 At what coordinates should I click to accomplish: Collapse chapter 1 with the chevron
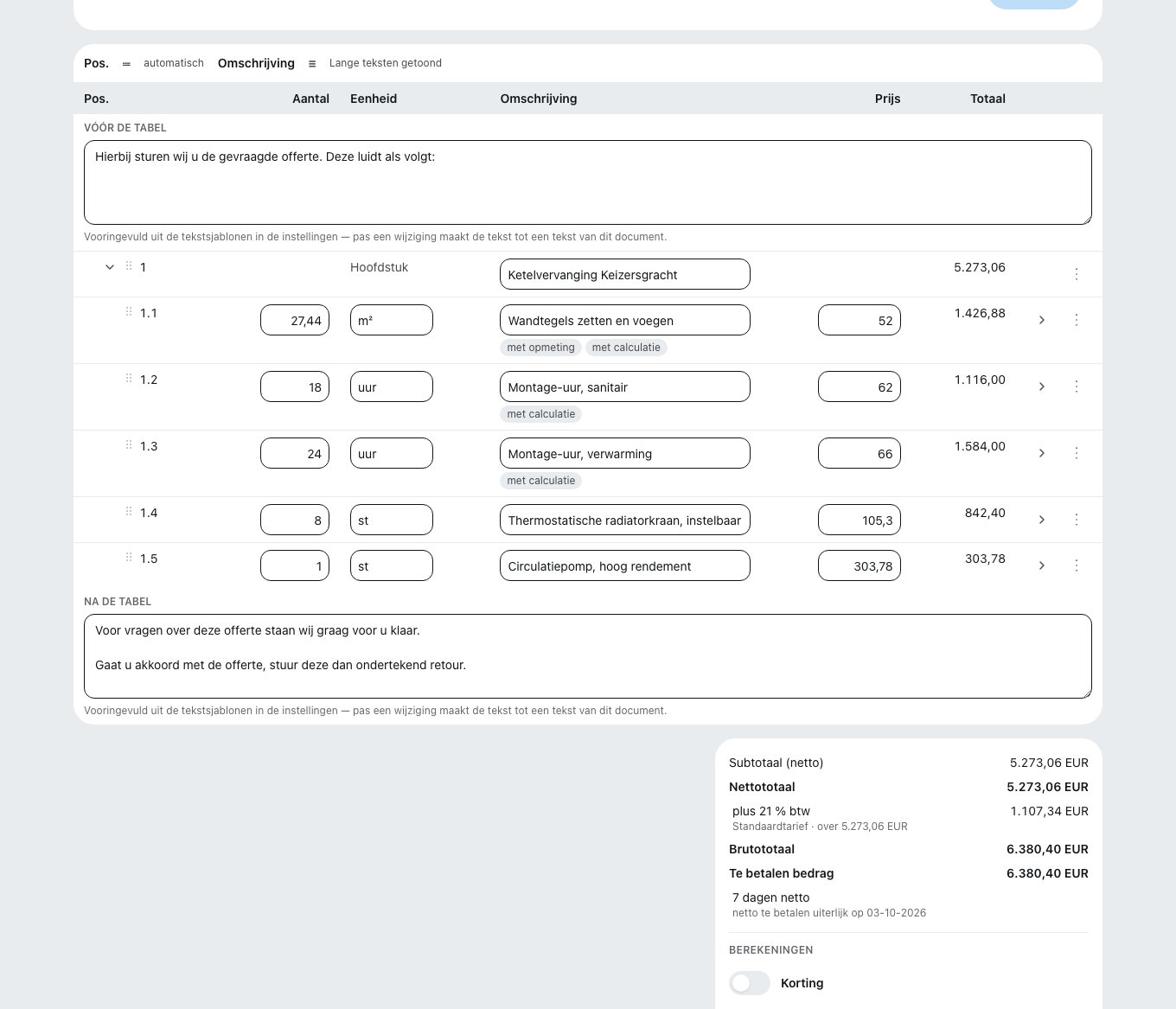[x=110, y=267]
